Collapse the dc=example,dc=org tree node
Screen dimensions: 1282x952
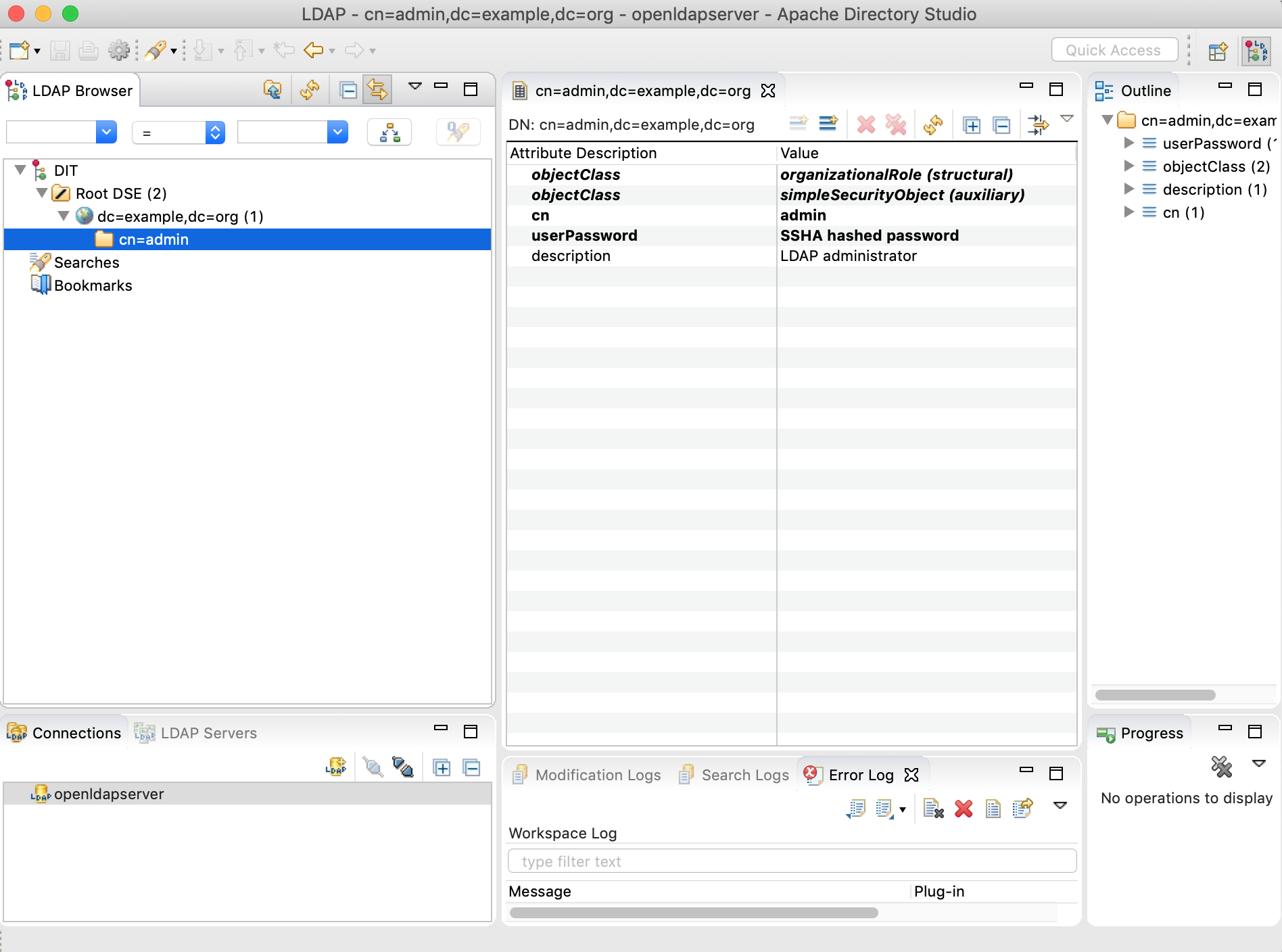tap(64, 216)
